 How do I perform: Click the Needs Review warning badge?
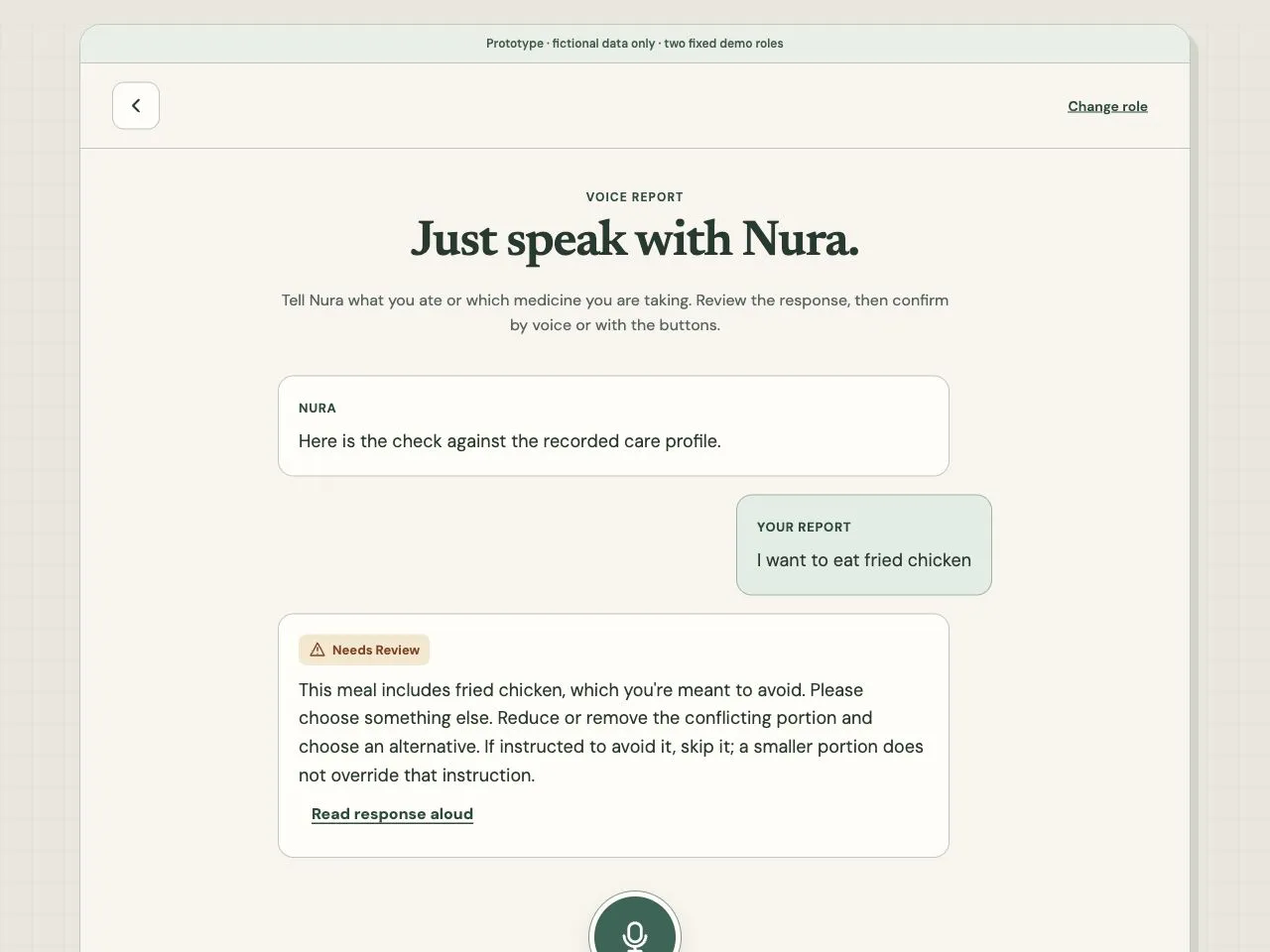pyautogui.click(x=364, y=650)
